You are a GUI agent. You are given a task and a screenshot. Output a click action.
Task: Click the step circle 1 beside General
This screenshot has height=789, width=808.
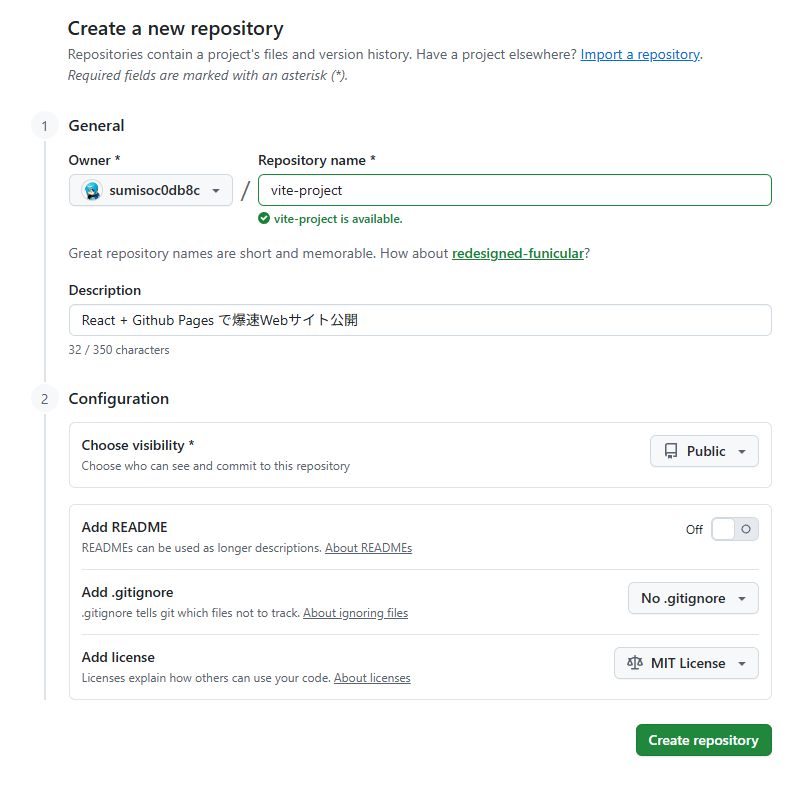tap(44, 126)
